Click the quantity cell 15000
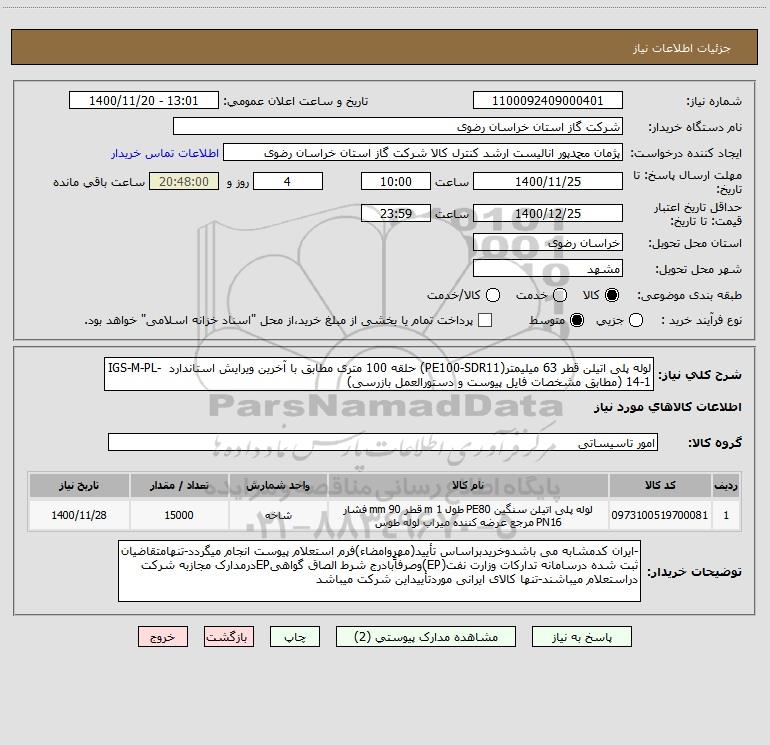The height and width of the screenshot is (745, 770). coord(179,515)
